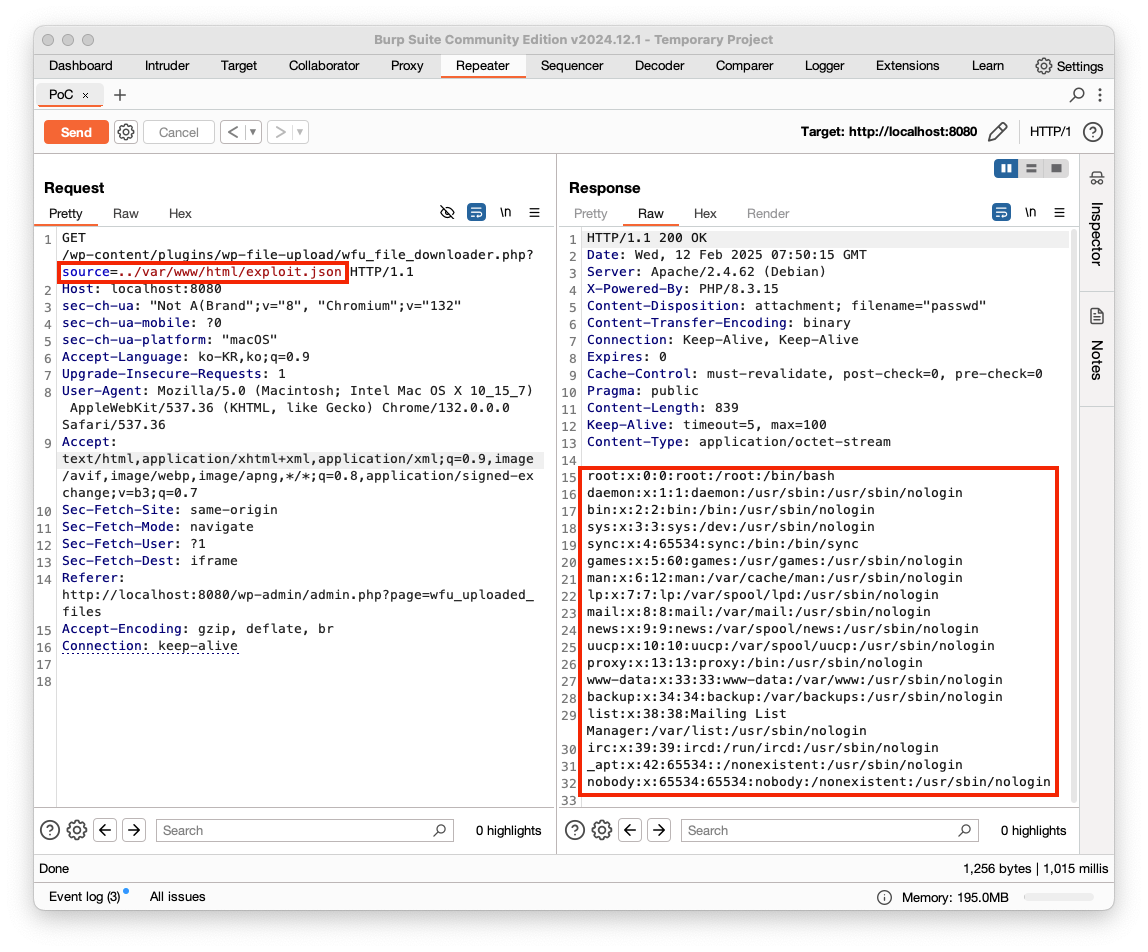
Task: Select side-by-side layout view
Action: pos(1007,168)
